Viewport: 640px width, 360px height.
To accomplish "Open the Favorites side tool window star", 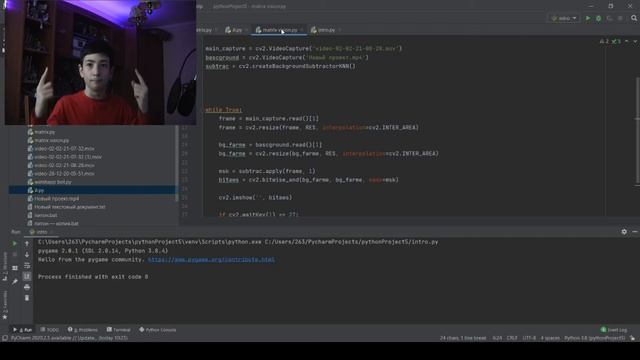I will pos(5,317).
